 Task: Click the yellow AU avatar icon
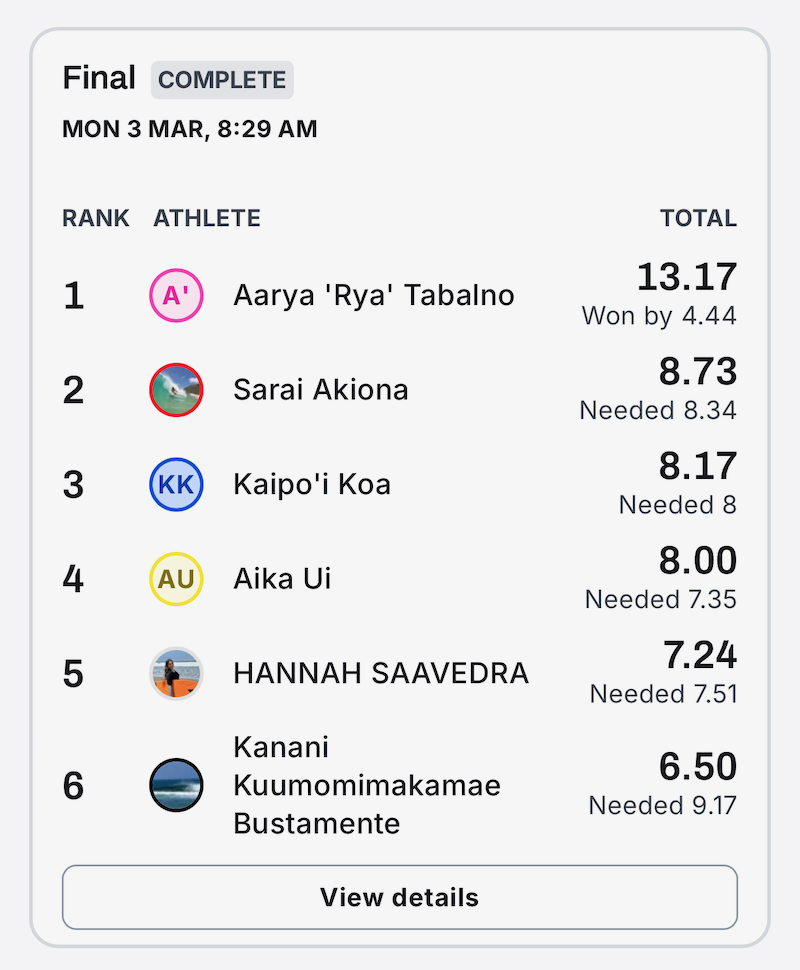[176, 579]
